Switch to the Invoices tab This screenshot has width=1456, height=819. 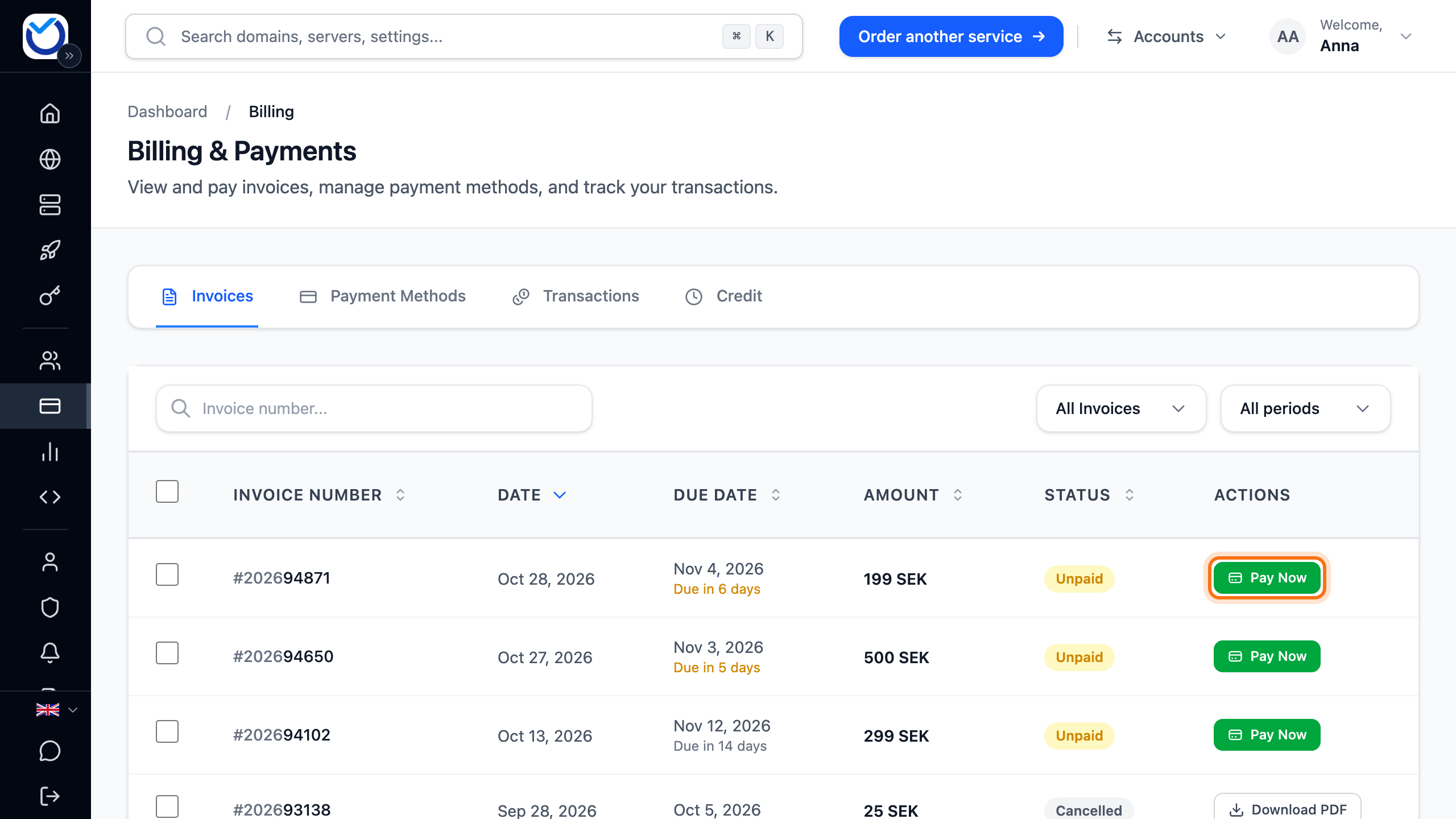(x=207, y=296)
